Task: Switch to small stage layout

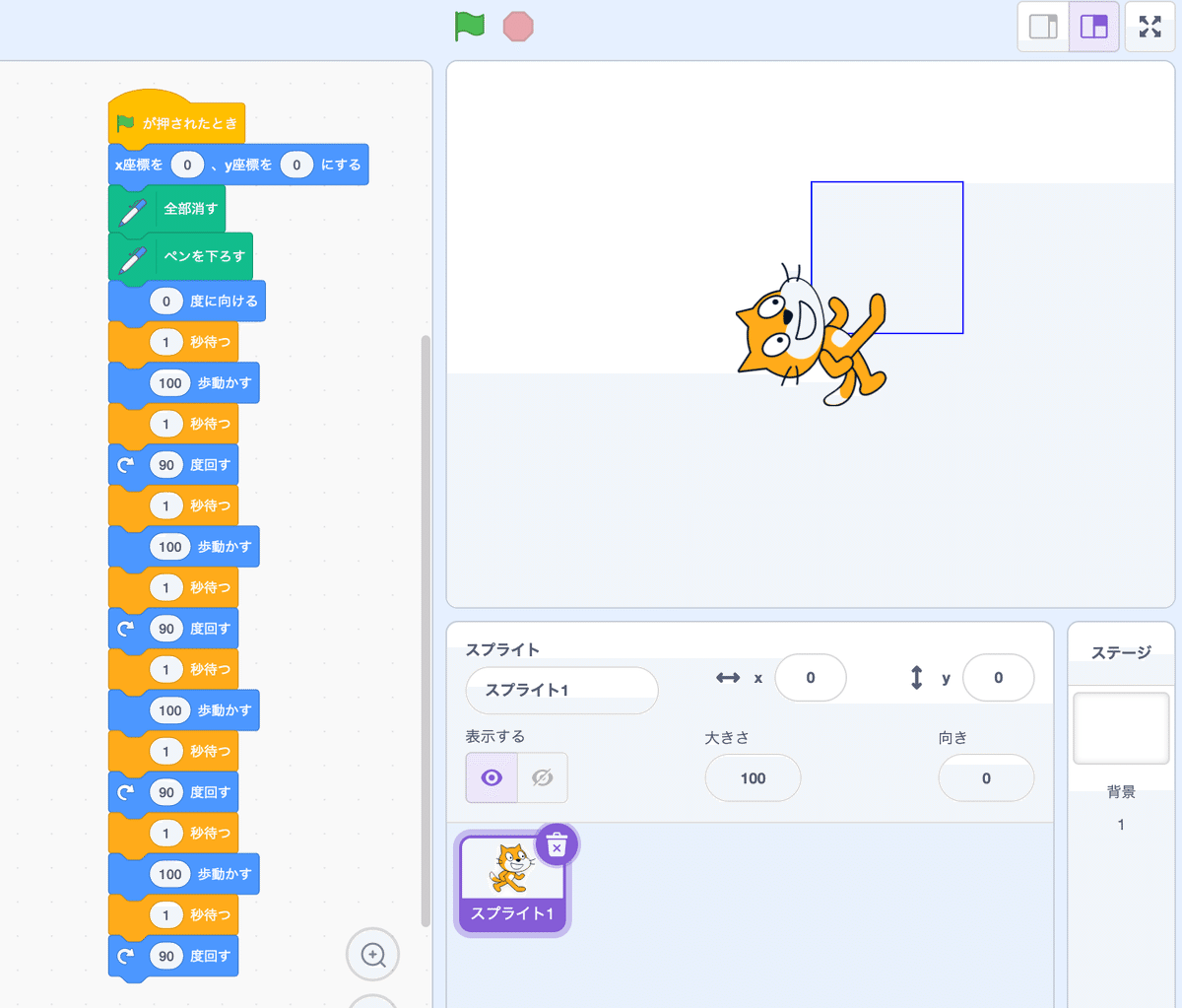Action: (1043, 27)
